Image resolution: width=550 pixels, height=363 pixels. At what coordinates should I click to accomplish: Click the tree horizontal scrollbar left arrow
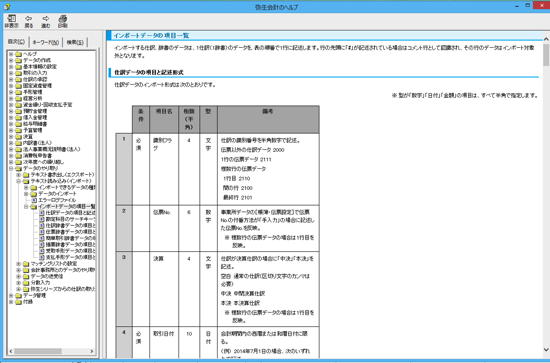click(x=11, y=351)
